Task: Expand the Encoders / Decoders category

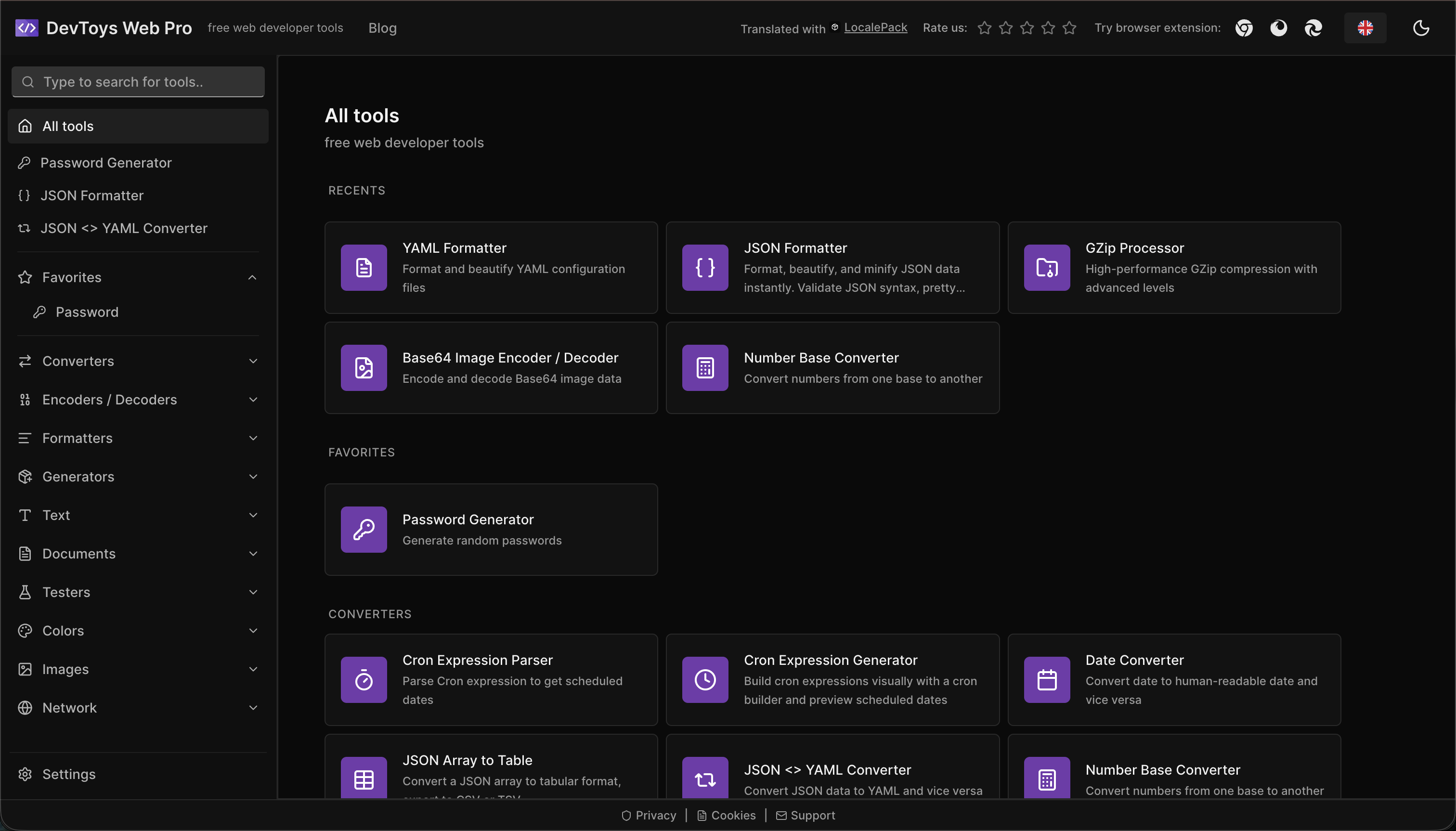Action: pos(253,400)
